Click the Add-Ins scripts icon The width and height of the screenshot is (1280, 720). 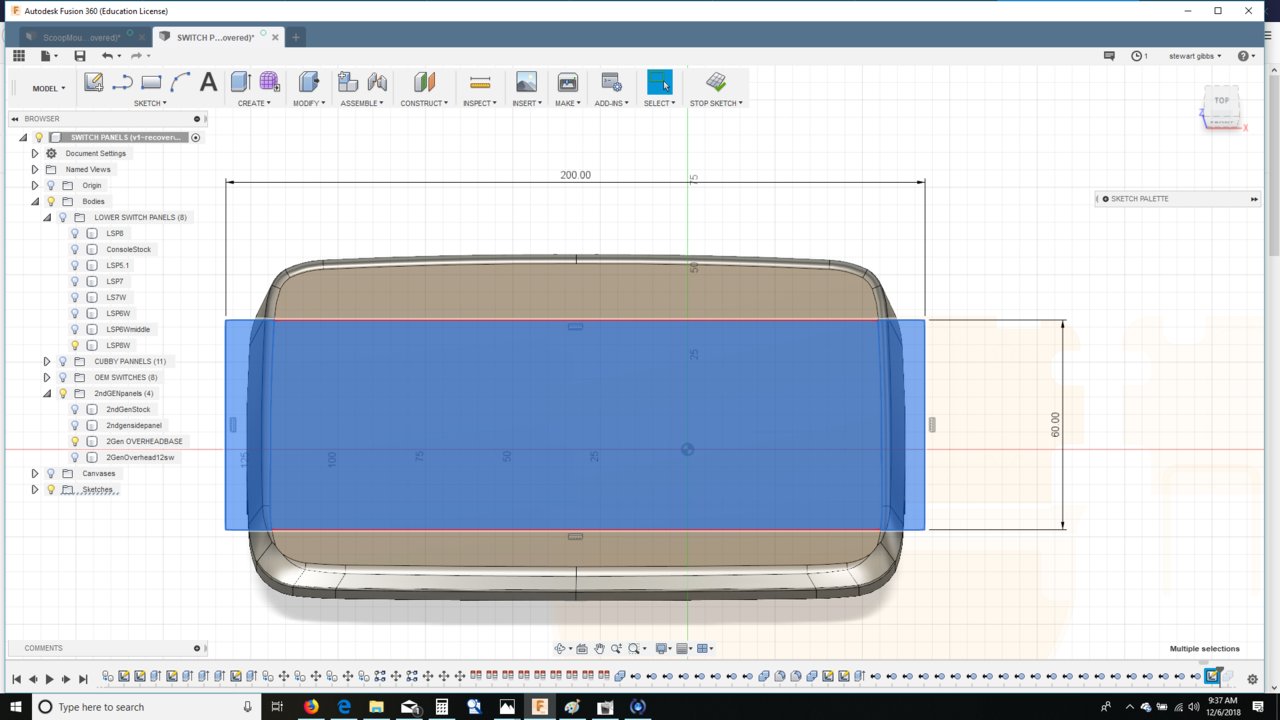point(611,82)
